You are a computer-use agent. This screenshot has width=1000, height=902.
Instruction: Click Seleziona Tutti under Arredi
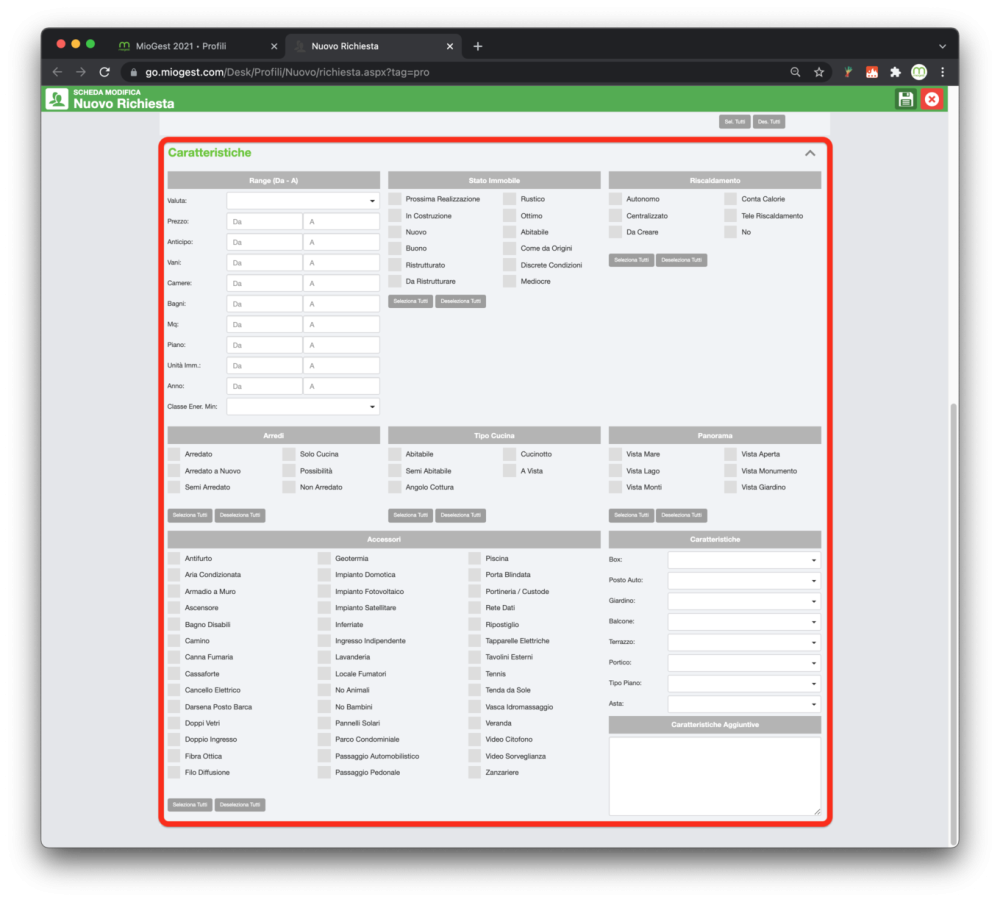tap(190, 515)
